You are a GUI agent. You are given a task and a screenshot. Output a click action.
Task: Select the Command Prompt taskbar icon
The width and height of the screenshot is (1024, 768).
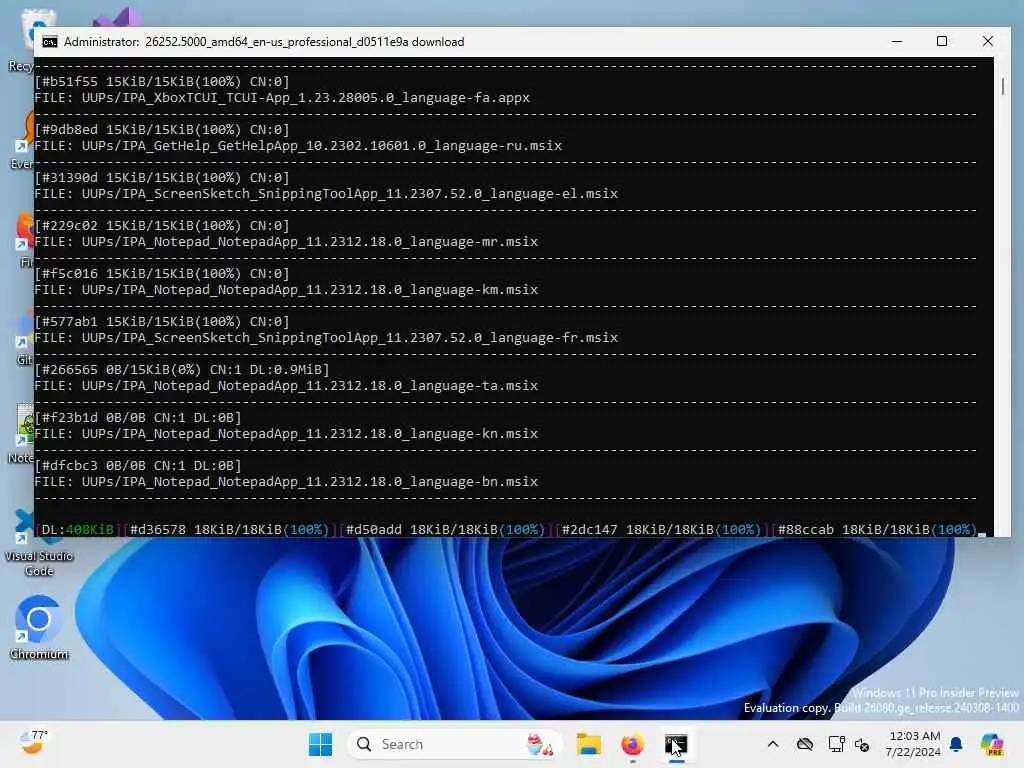tap(676, 744)
